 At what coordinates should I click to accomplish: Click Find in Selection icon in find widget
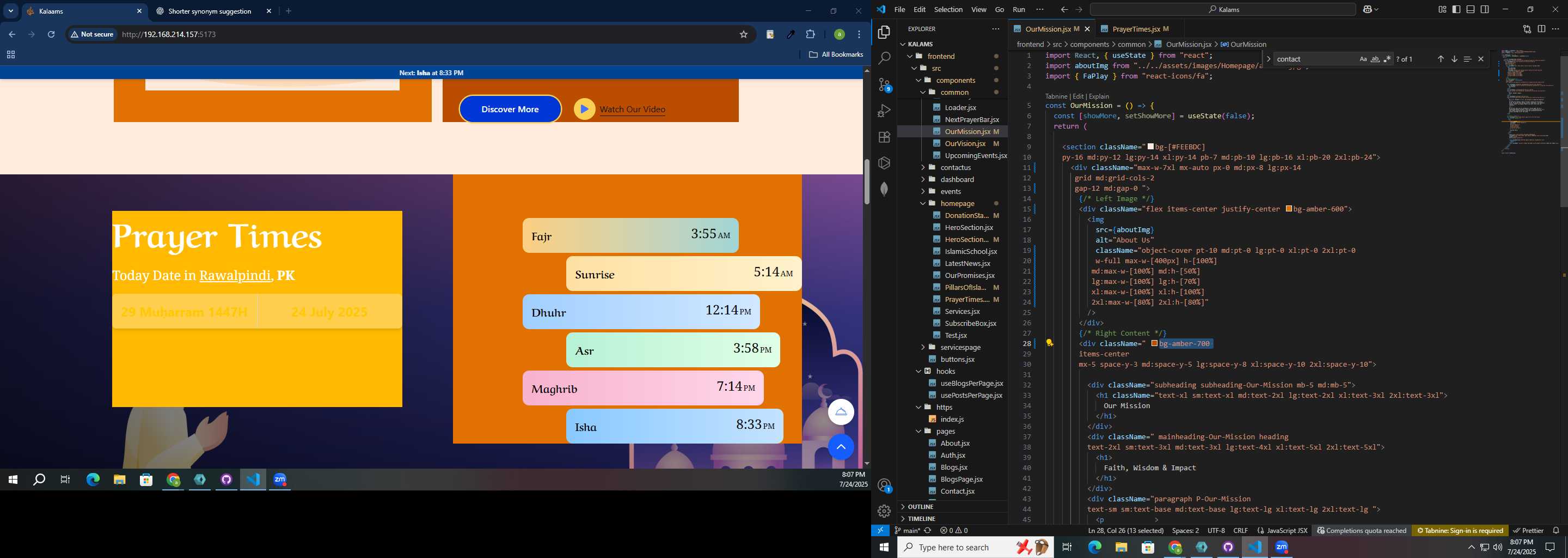[1467, 59]
